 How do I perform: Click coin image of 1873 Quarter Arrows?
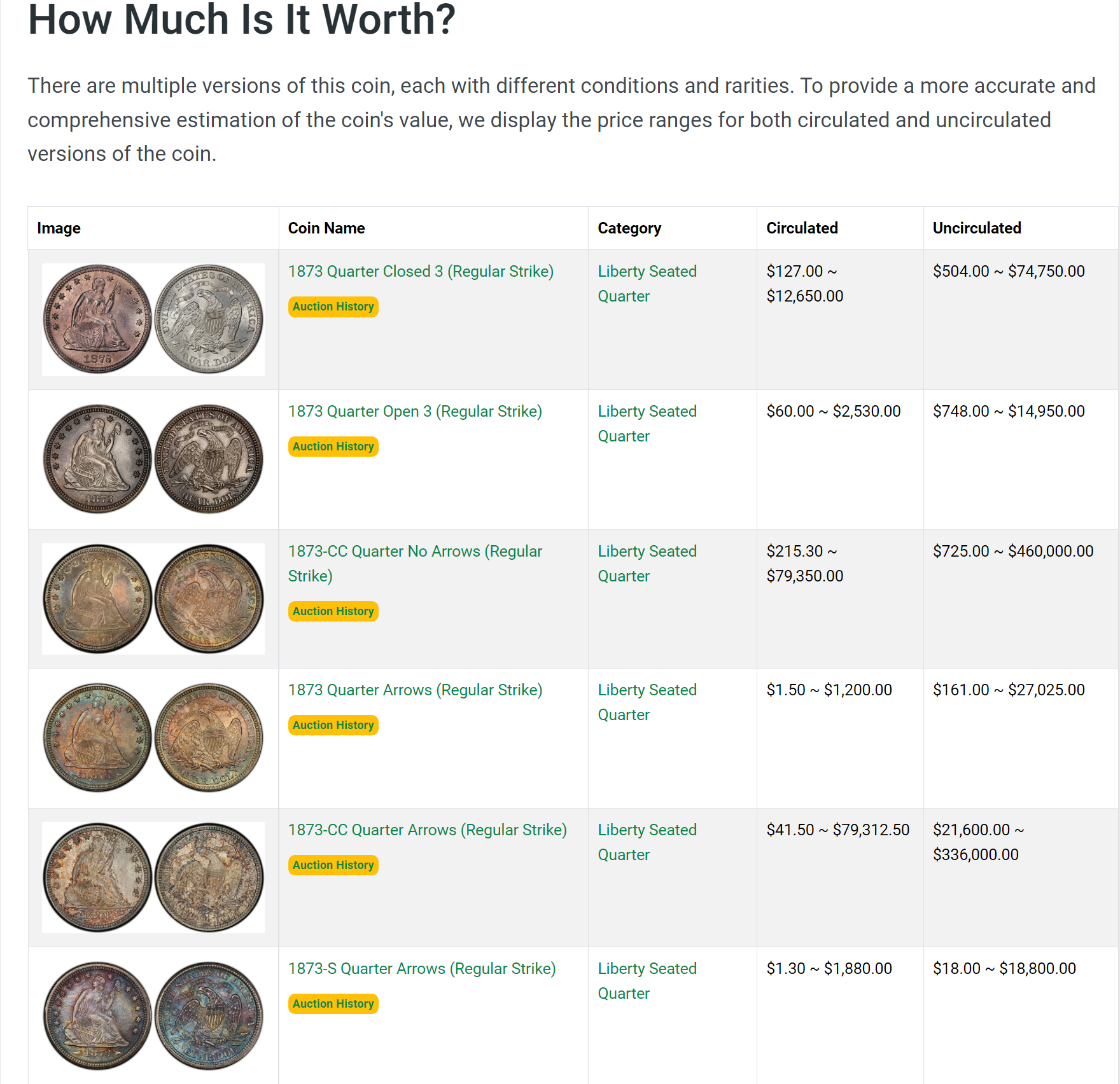pos(153,738)
